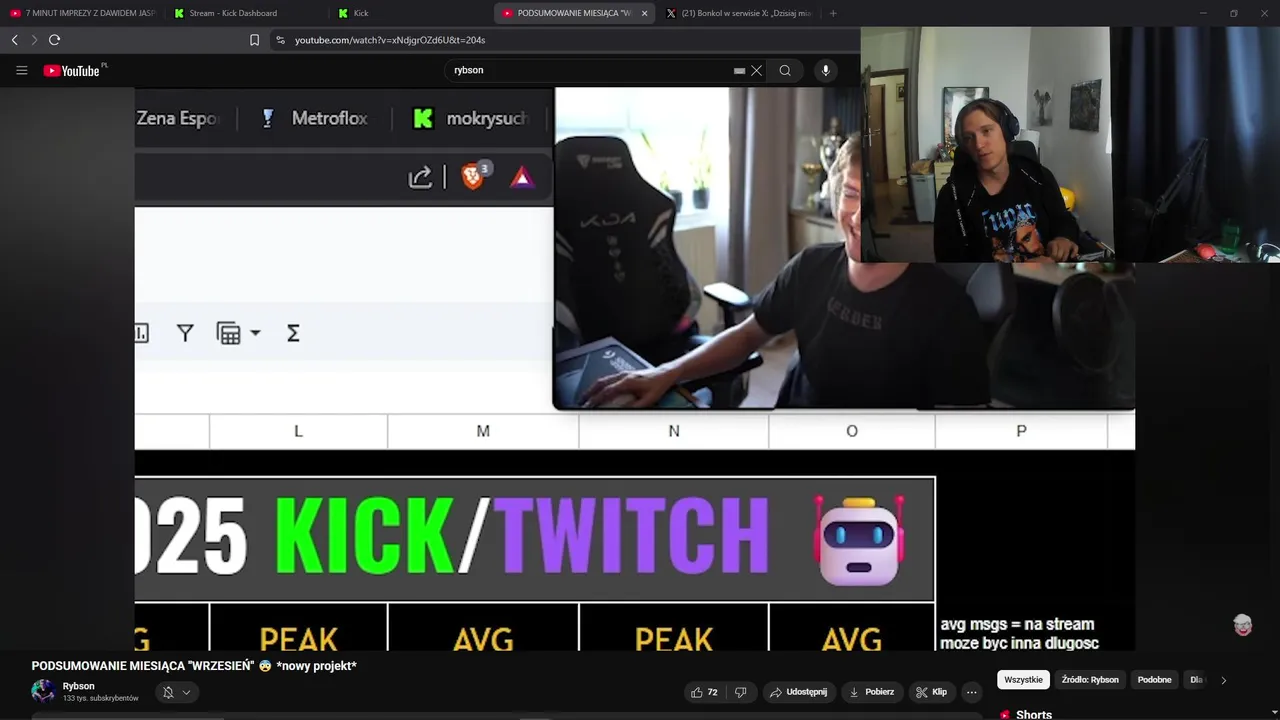
Task: Dislike the video
Action: 741,692
